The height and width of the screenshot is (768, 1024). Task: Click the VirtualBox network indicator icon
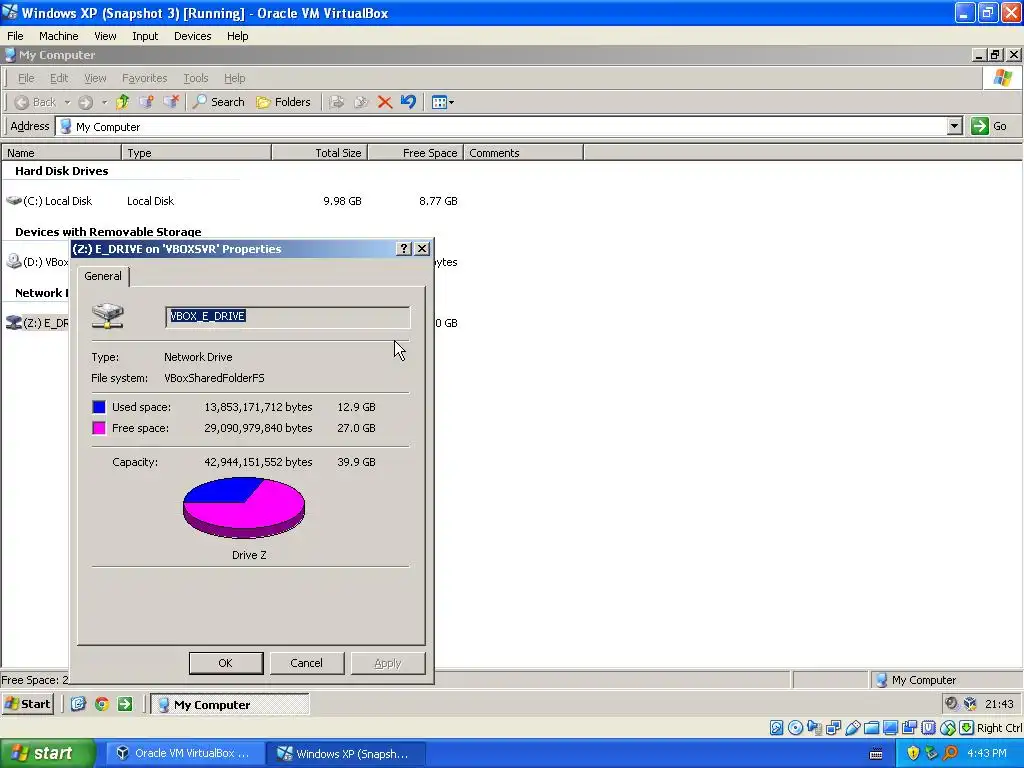[x=833, y=728]
